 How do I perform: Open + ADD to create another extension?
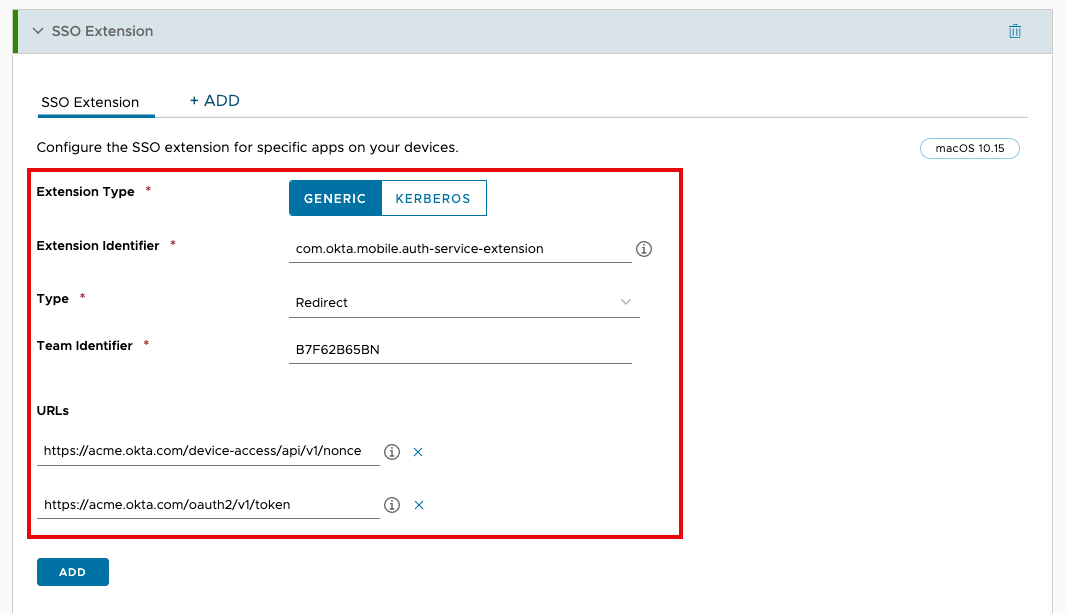pos(214,100)
